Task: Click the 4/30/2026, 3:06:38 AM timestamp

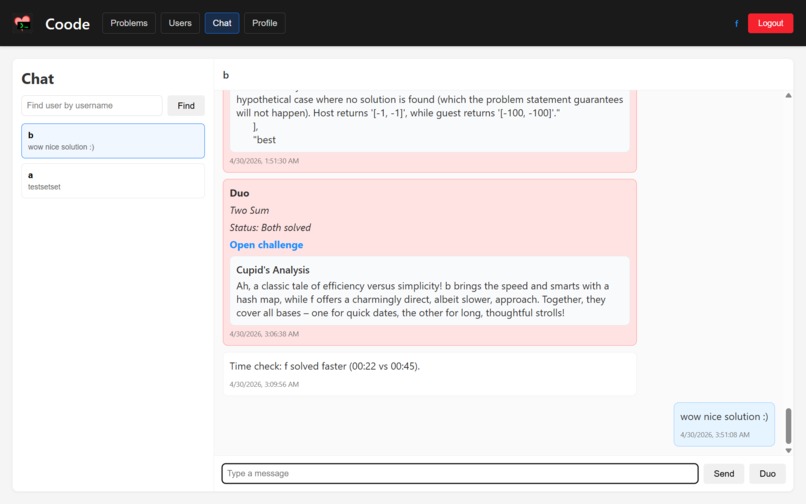Action: click(264, 334)
